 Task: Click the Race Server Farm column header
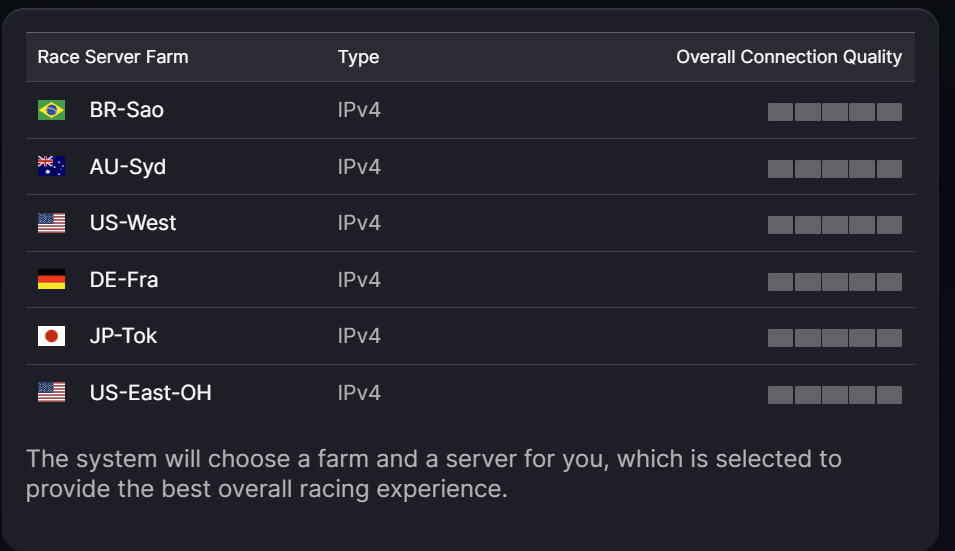[113, 57]
